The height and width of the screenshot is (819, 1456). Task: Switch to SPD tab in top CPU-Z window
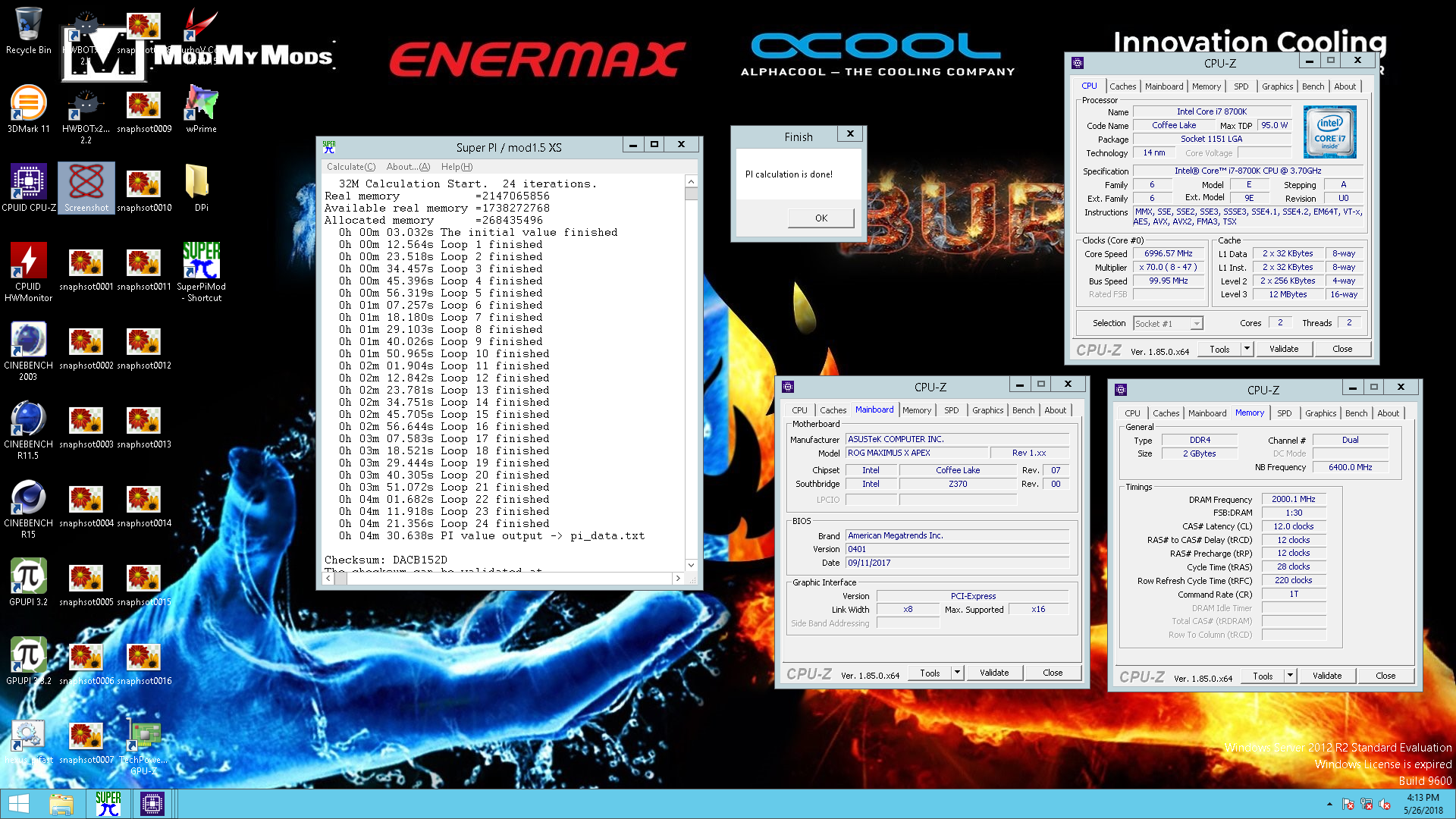pyautogui.click(x=1241, y=86)
